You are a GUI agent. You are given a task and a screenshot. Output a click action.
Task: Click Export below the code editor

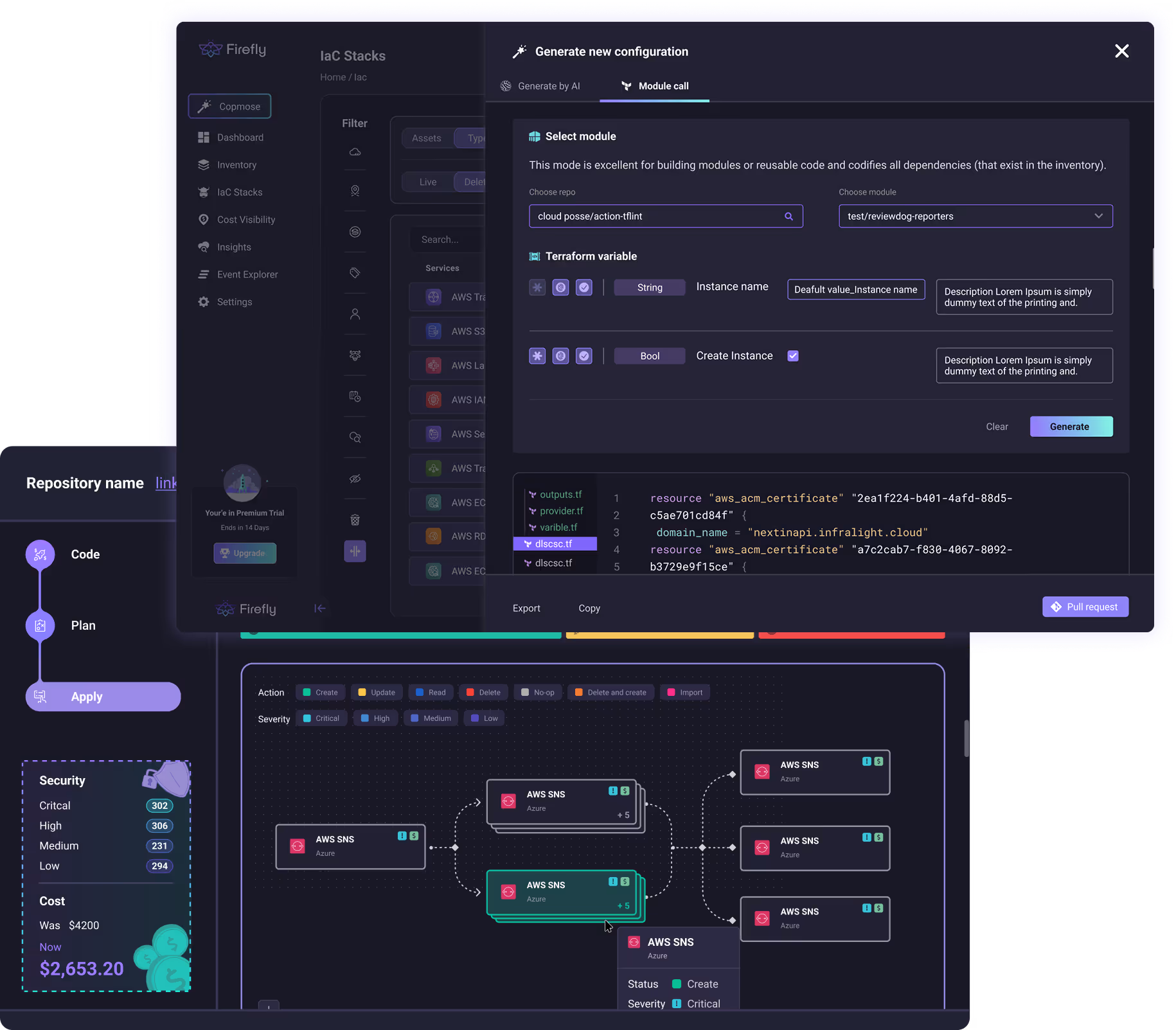(x=526, y=608)
